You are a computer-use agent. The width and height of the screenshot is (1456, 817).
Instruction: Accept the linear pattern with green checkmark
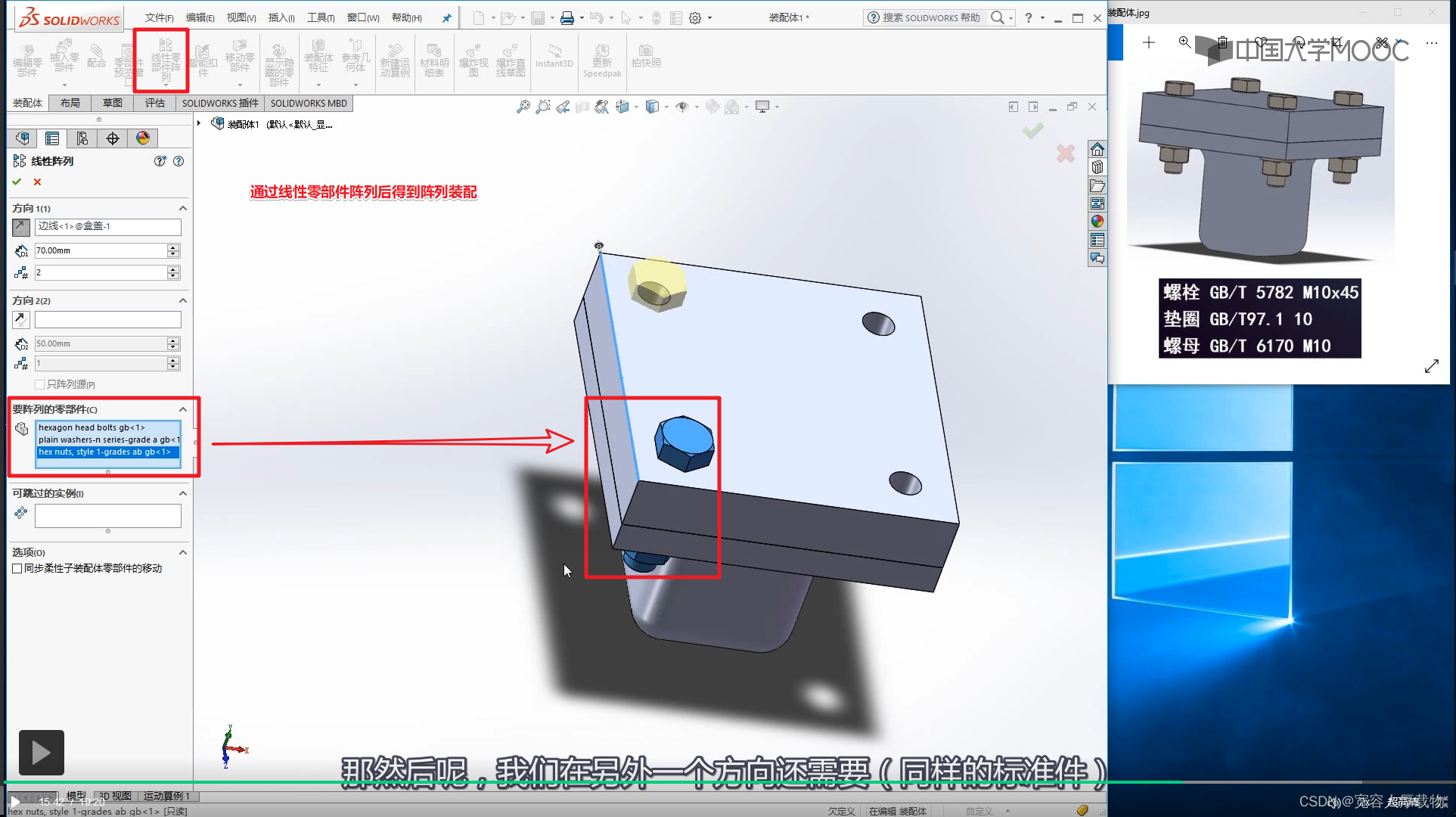17,182
